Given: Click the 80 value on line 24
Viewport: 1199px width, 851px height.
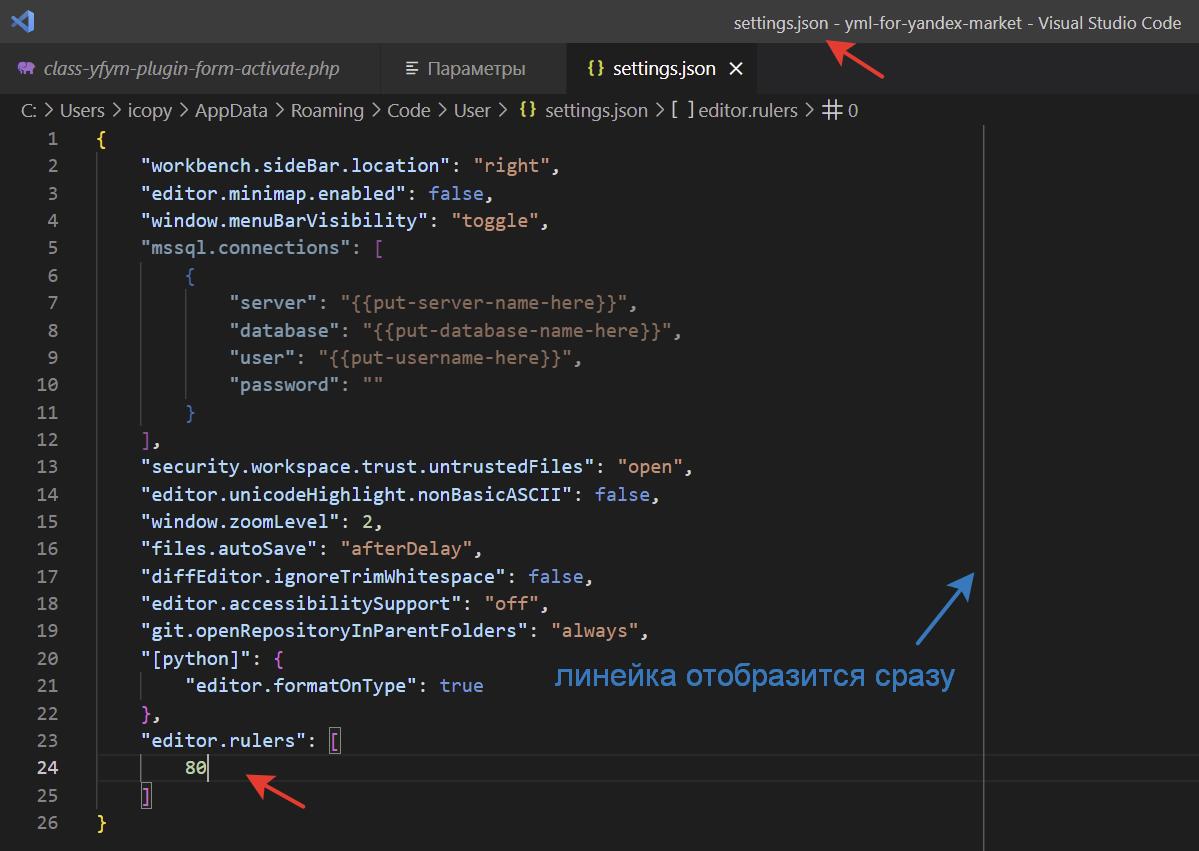Looking at the screenshot, I should pyautogui.click(x=196, y=768).
